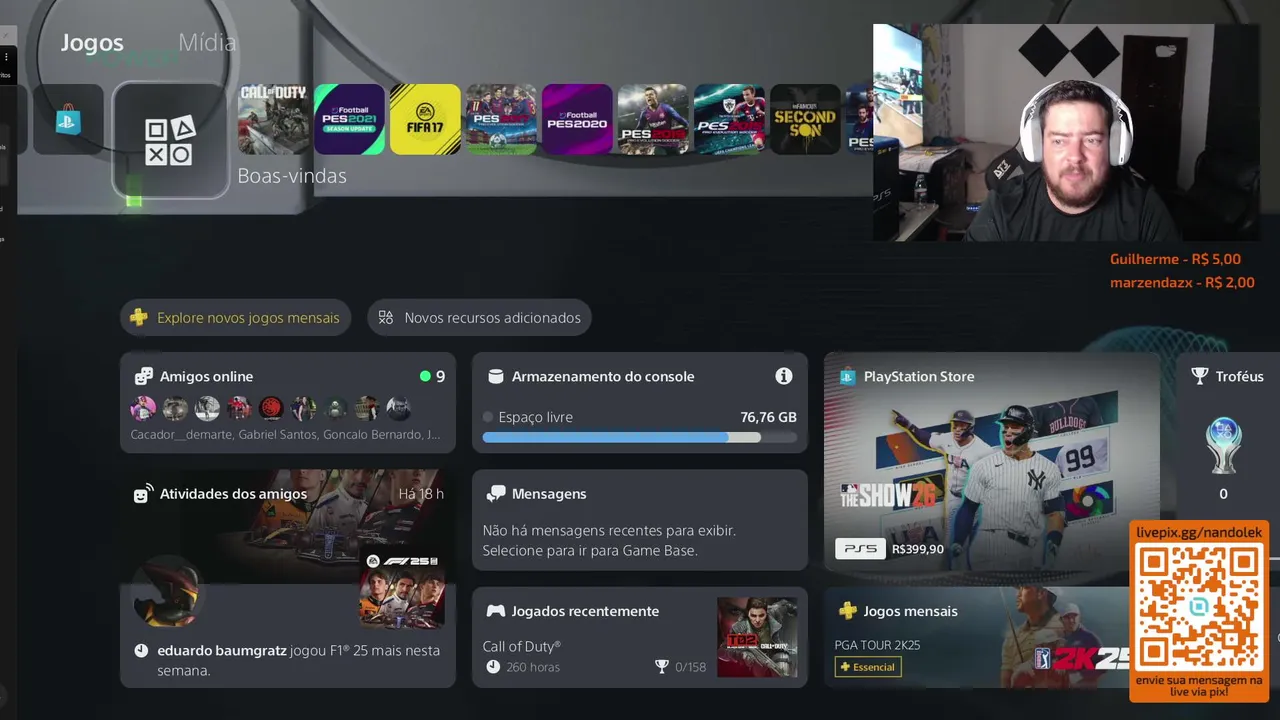
Task: Open the PGA TOUR 2K25 cover art
Action: (x=1060, y=637)
